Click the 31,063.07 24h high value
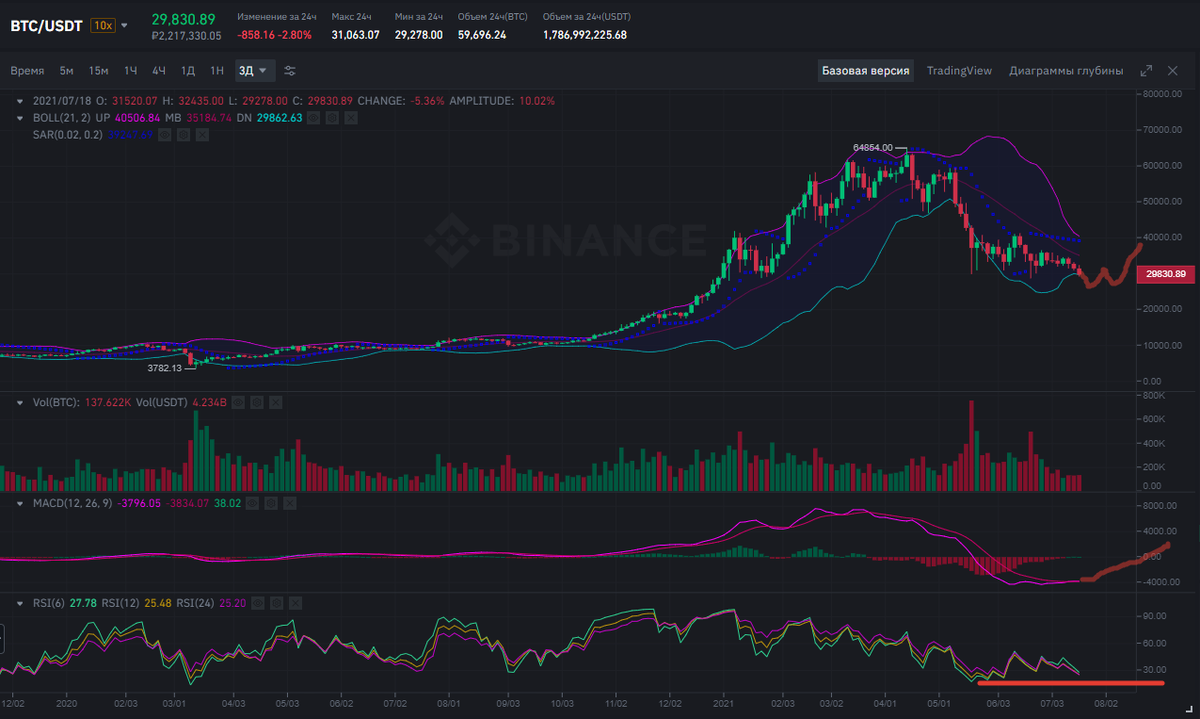This screenshot has width=1200, height=719. pos(355,35)
